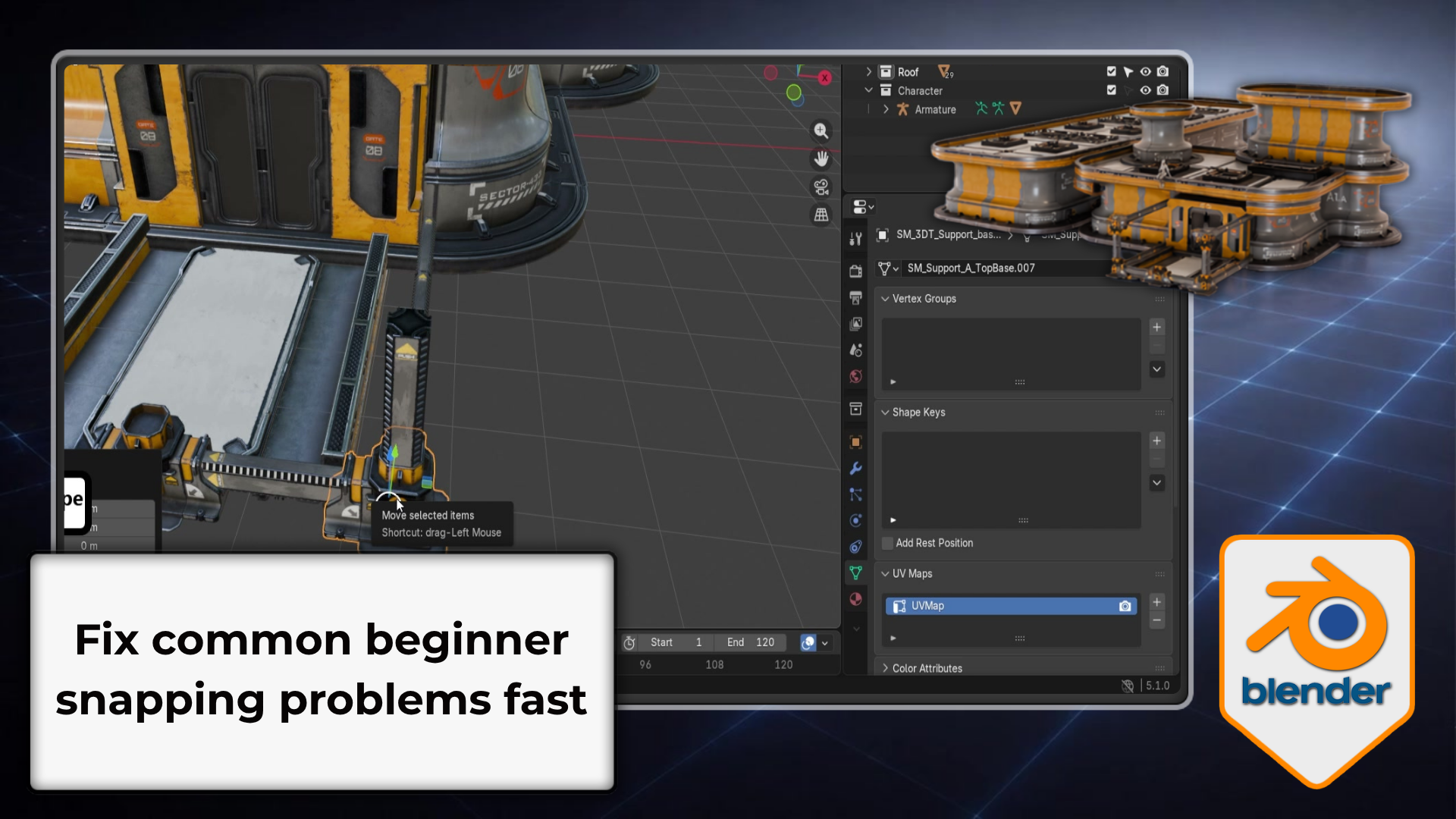The image size is (1456, 819).
Task: Toggle the timeline sync/playback blue button
Action: 808,643
